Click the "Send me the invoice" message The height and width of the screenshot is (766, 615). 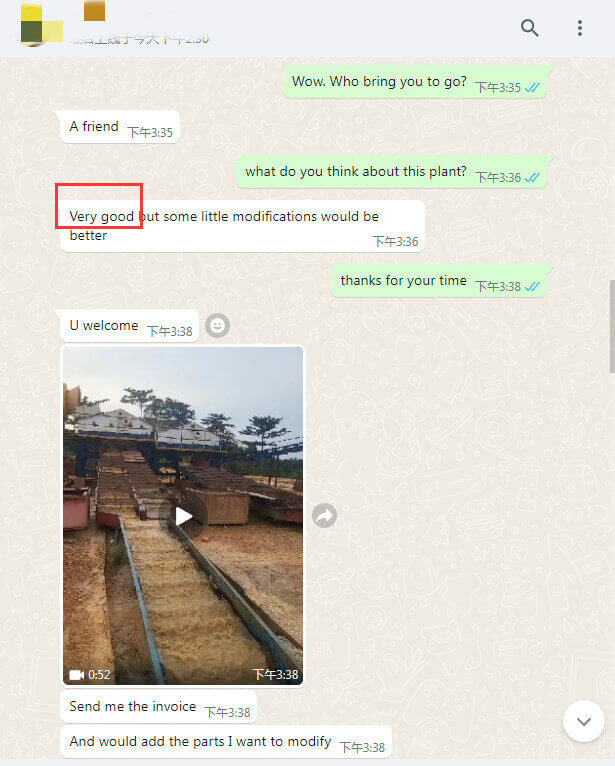(158, 706)
